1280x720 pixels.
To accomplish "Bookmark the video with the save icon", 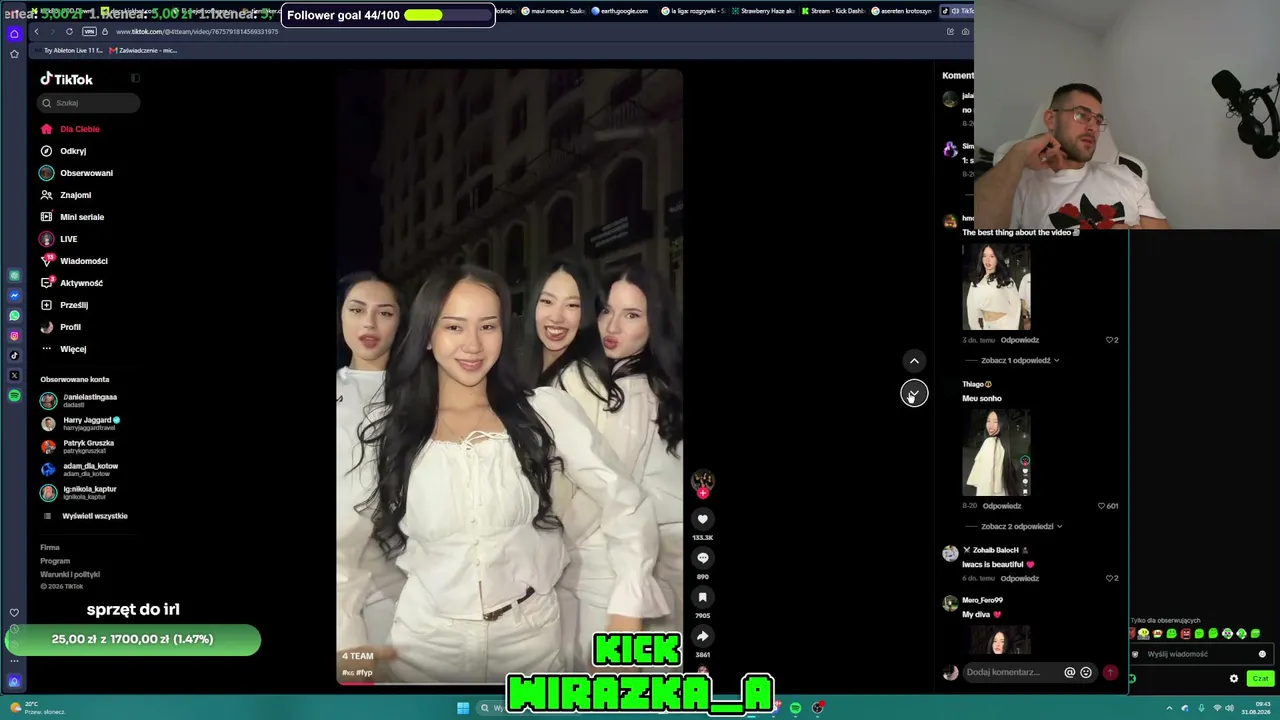I will pyautogui.click(x=703, y=597).
